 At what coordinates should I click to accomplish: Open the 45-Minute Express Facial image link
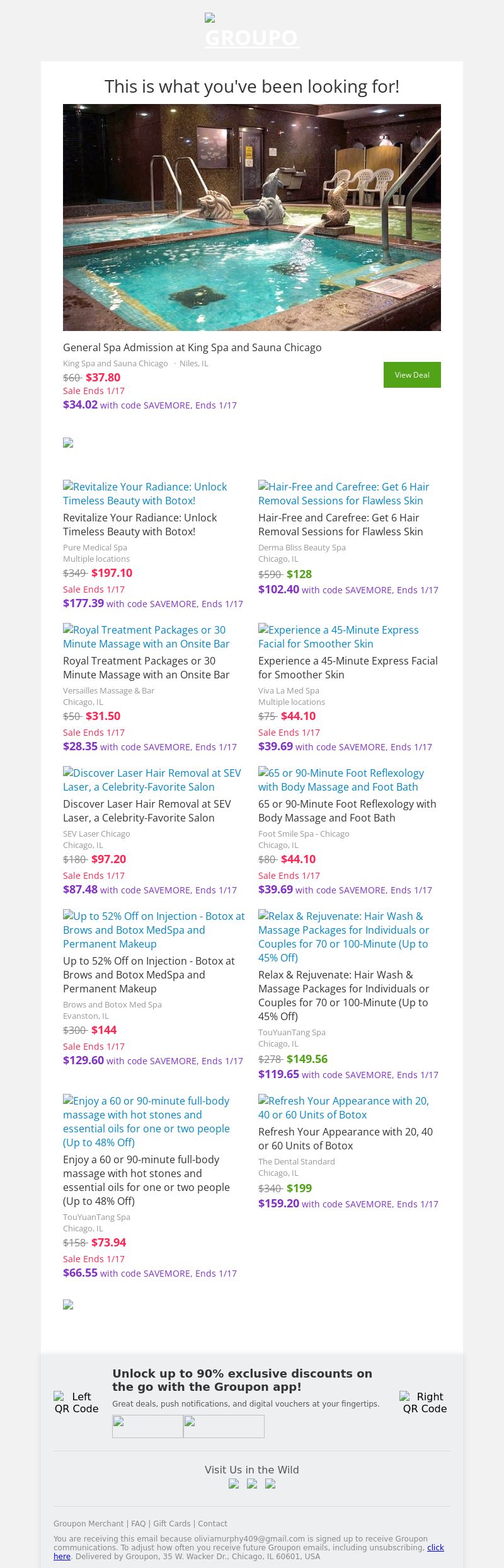pyautogui.click(x=338, y=637)
